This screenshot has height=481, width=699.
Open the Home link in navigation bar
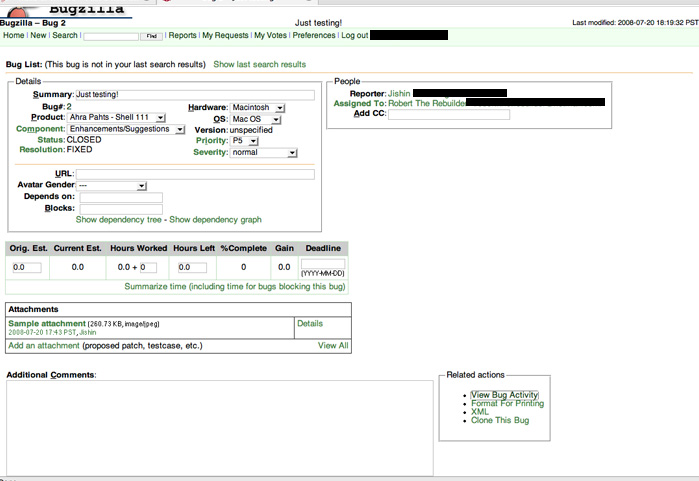(13, 35)
